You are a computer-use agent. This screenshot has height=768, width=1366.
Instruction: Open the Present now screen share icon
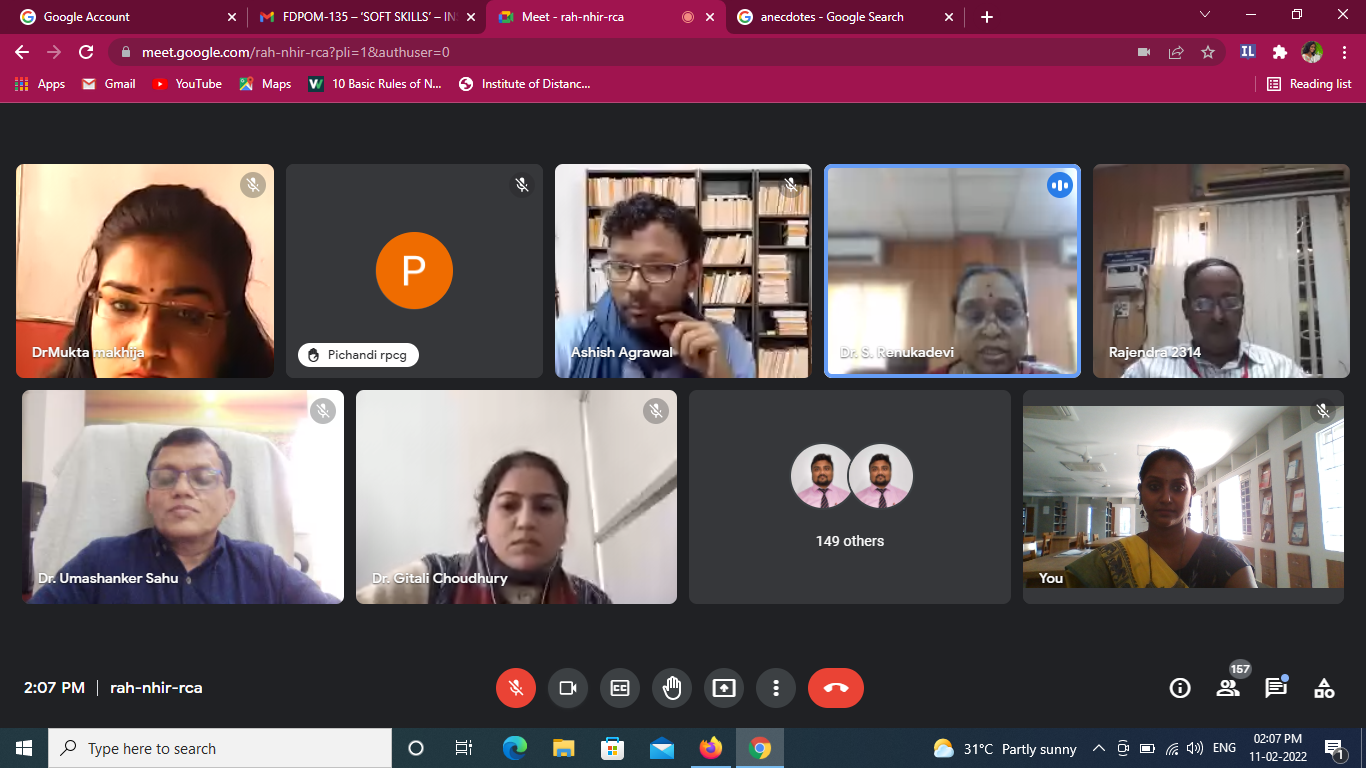pyautogui.click(x=724, y=688)
